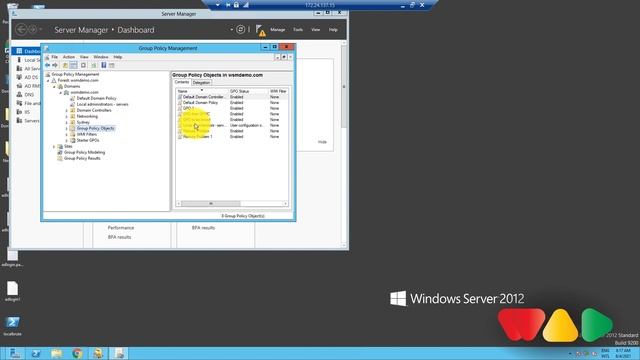Open the File Explorer taskbar icon
Image resolution: width=640 pixels, height=360 pixels.
[x=57, y=353]
